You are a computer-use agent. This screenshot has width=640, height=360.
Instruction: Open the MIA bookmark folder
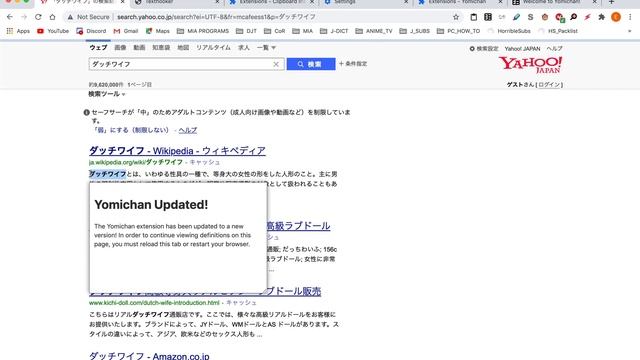point(302,31)
